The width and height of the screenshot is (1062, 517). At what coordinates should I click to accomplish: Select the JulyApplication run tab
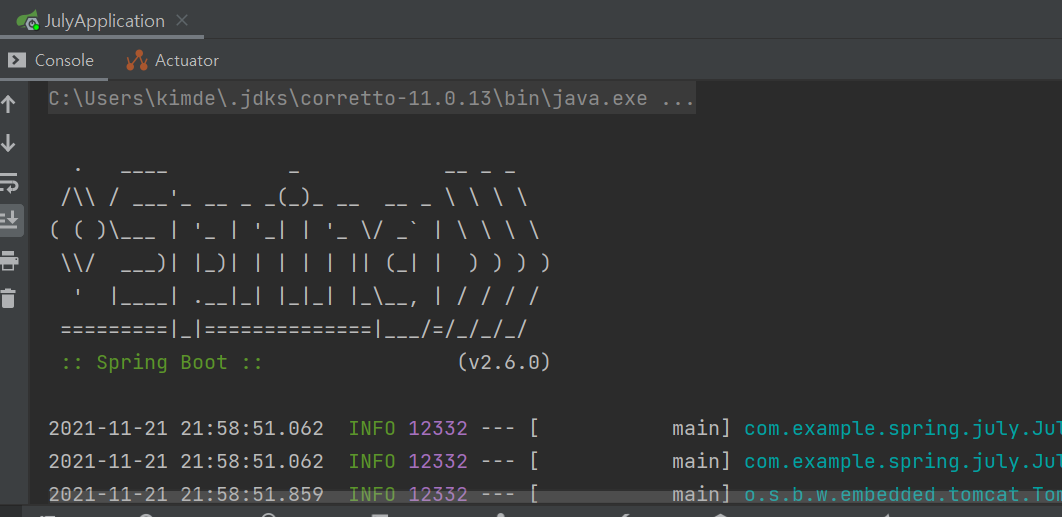click(102, 20)
